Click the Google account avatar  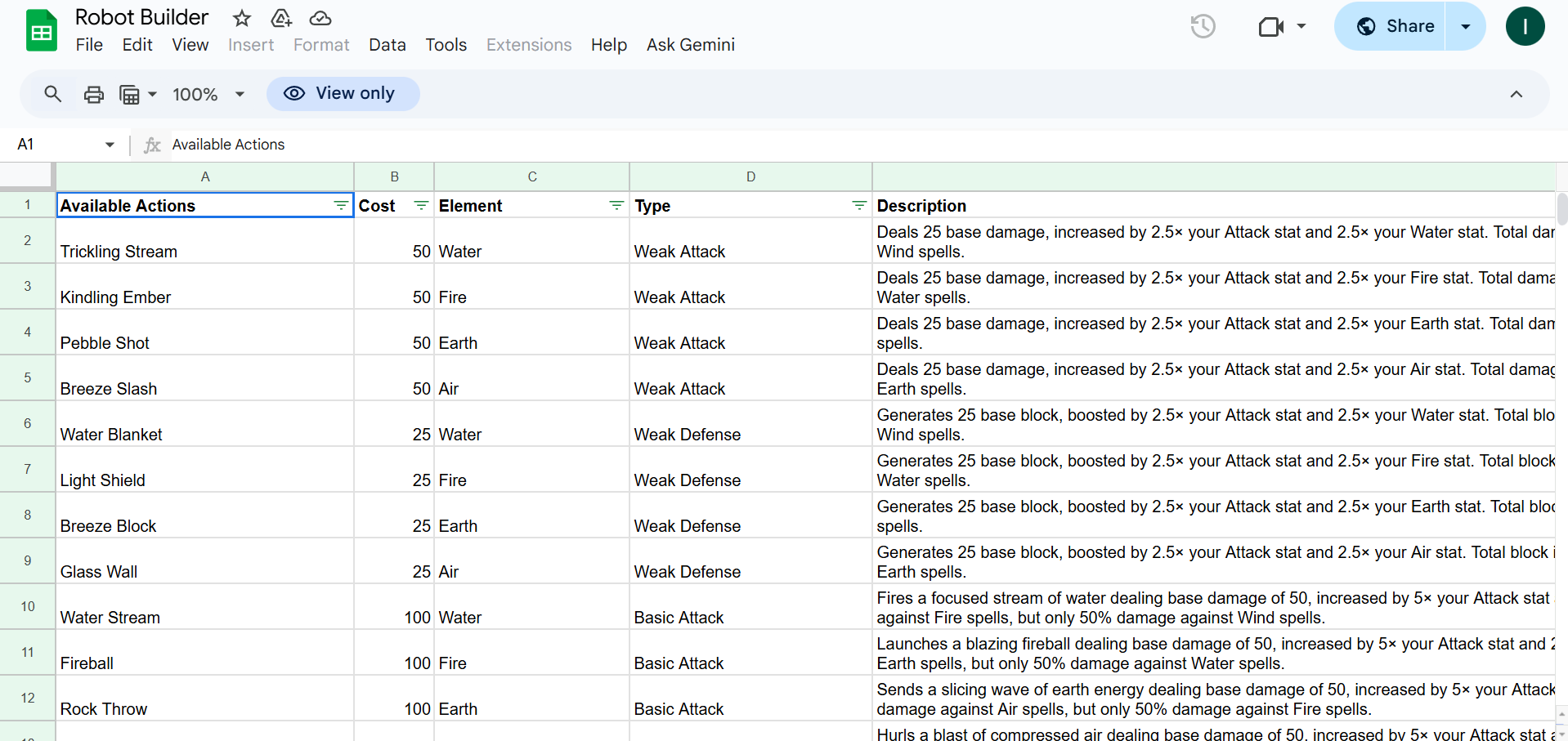pyautogui.click(x=1525, y=26)
